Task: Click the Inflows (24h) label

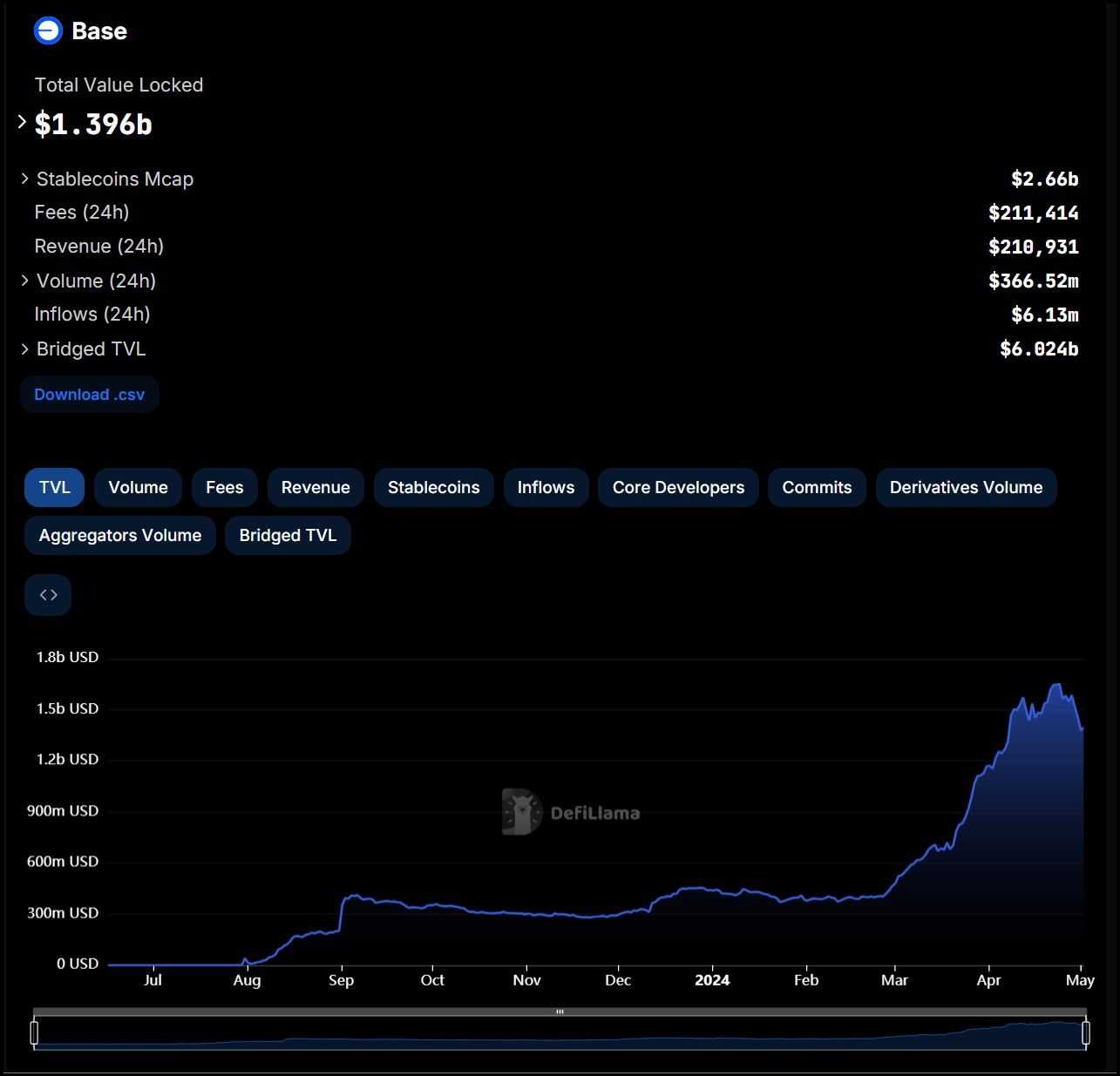Action: [x=92, y=314]
